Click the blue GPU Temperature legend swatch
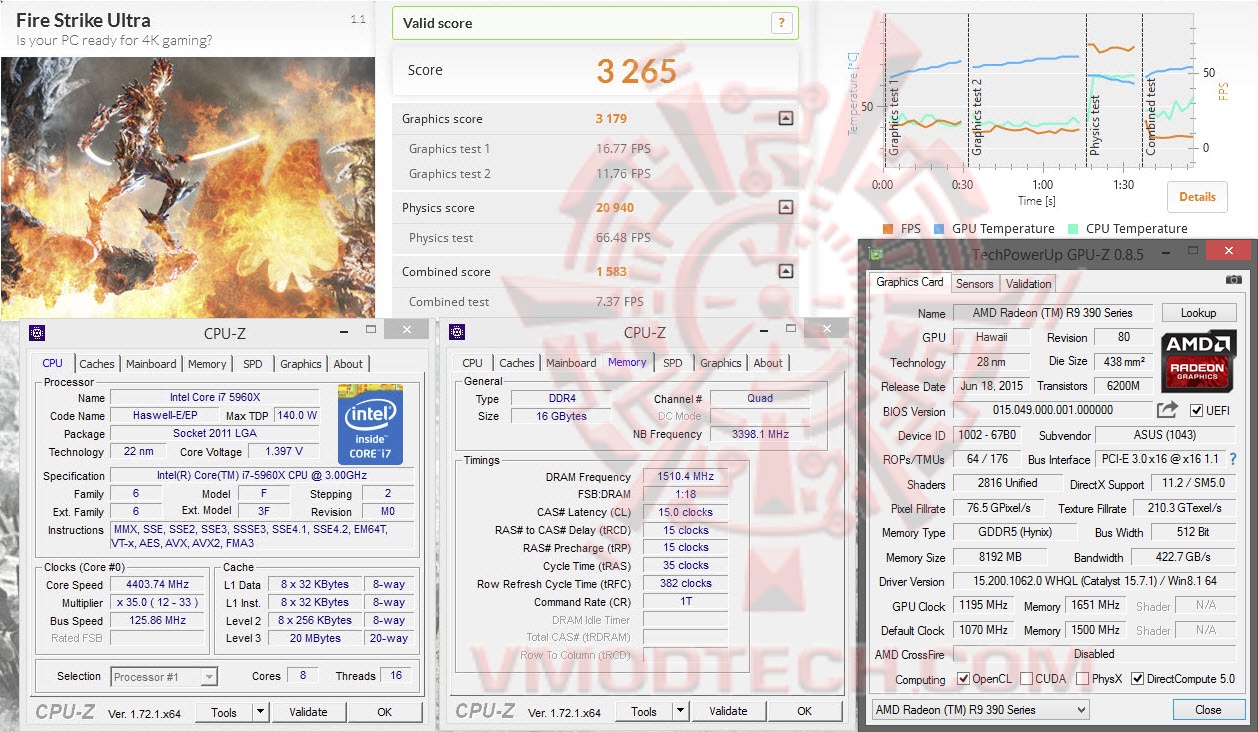1258x732 pixels. [939, 229]
